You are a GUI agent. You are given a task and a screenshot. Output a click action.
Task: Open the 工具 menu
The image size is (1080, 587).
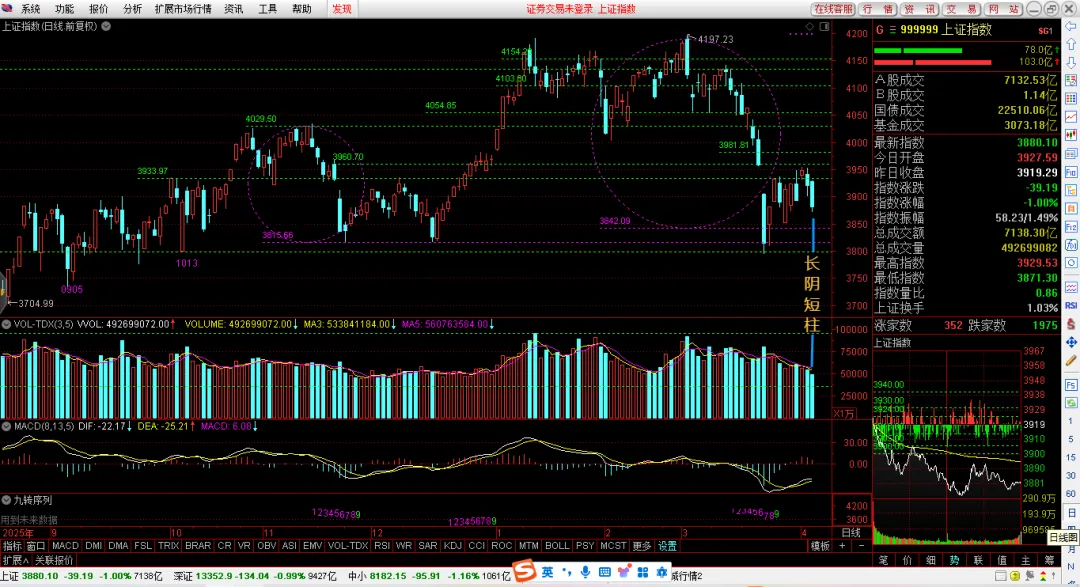click(x=267, y=9)
